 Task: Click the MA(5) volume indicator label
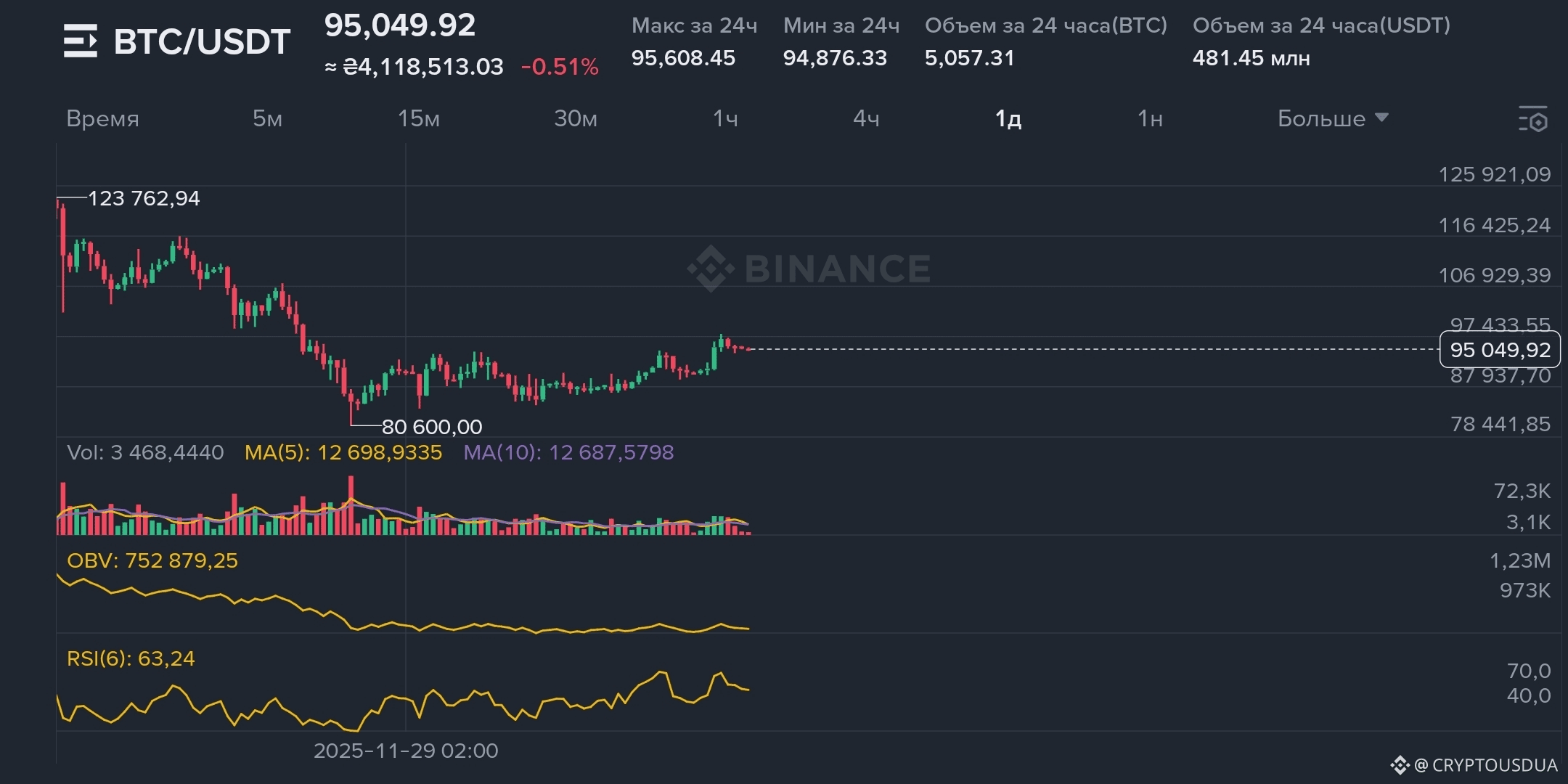343,452
